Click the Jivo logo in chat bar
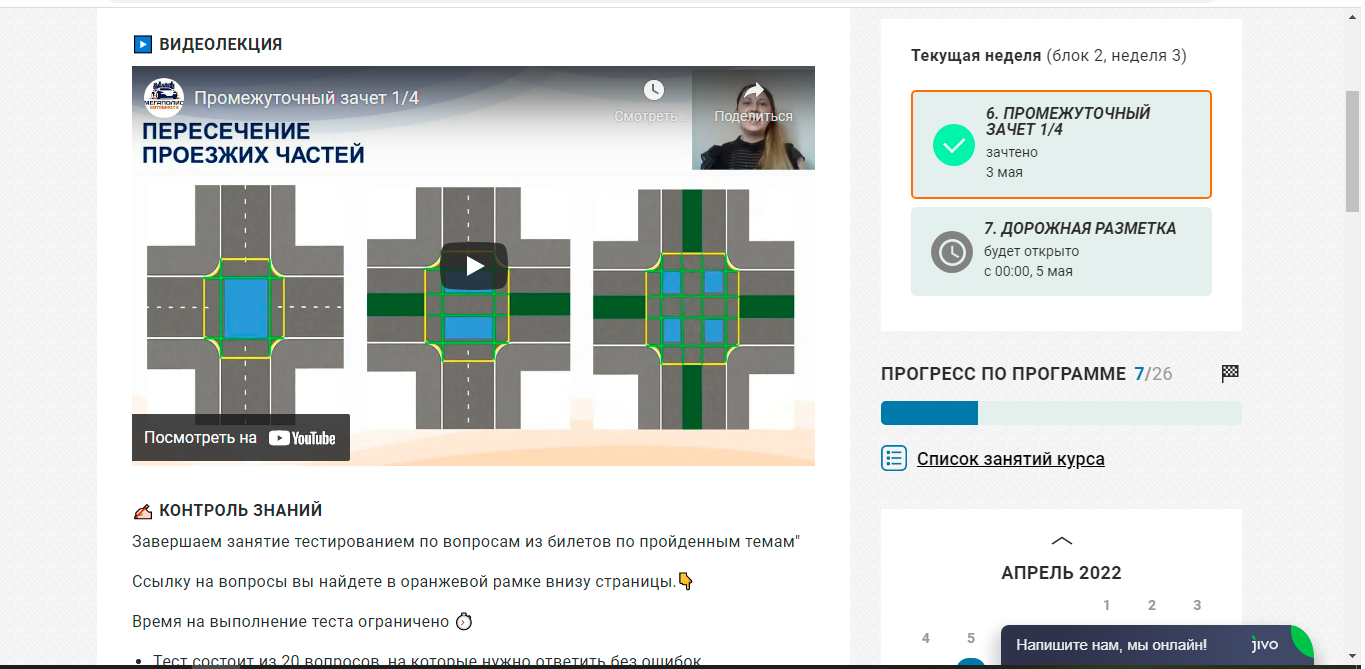Screen dimensions: 1365x669 [x=1264, y=645]
